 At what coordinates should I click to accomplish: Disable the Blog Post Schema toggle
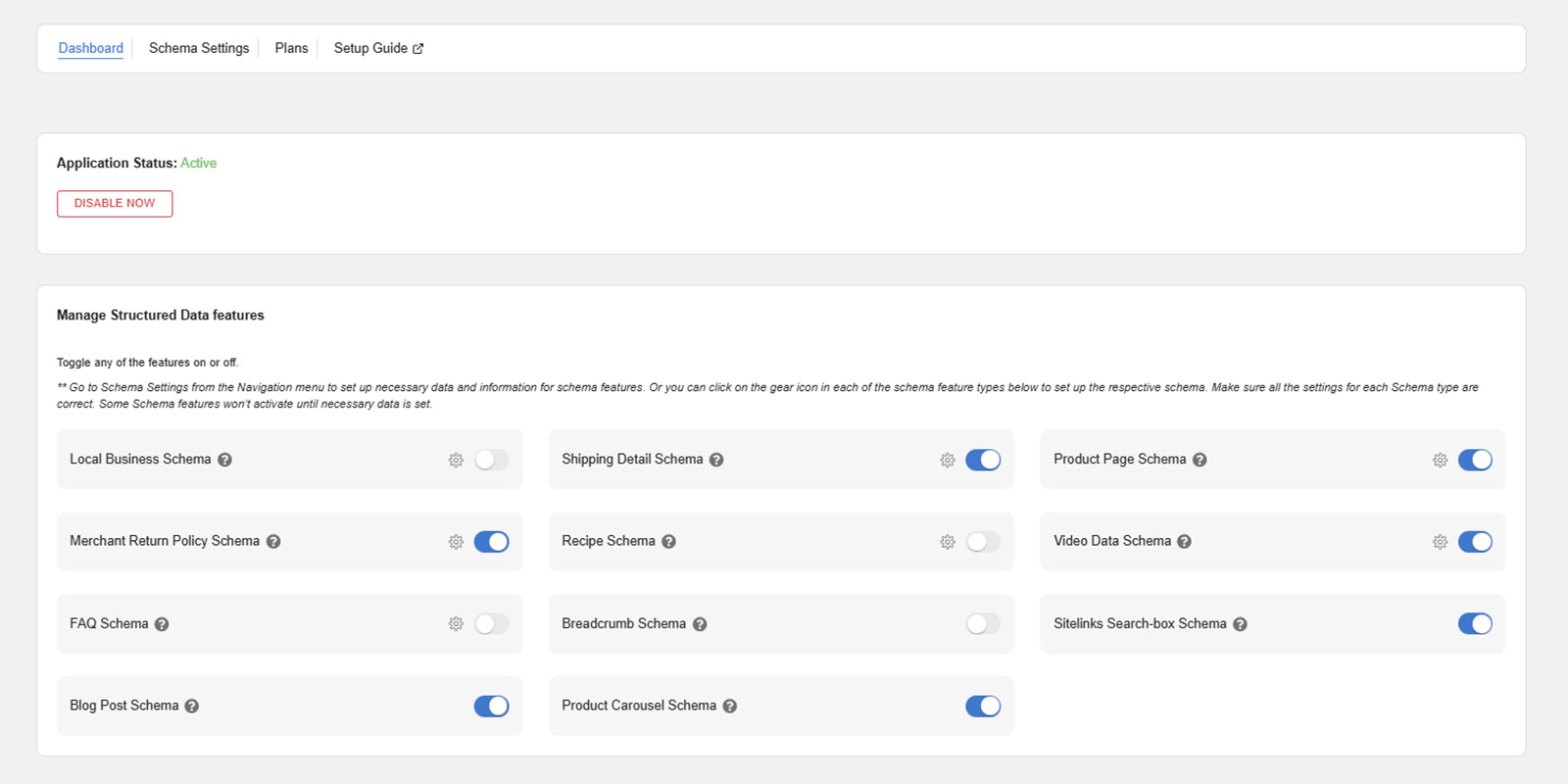(x=491, y=706)
